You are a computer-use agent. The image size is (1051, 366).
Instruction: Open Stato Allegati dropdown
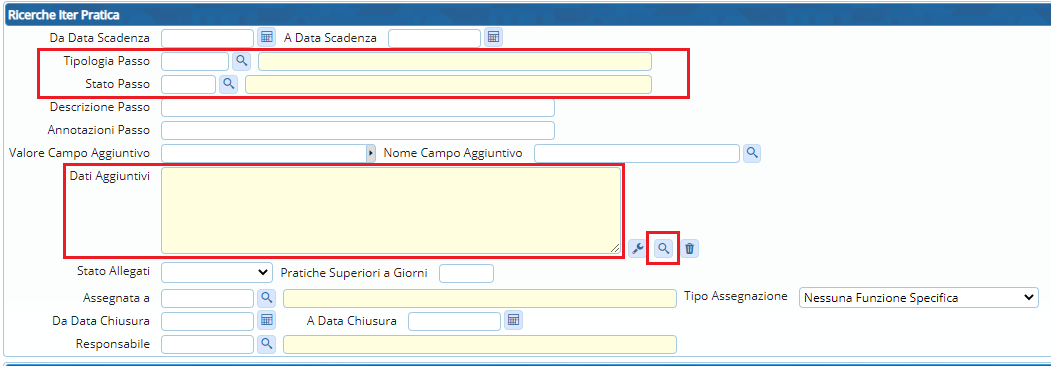pyautogui.click(x=217, y=272)
